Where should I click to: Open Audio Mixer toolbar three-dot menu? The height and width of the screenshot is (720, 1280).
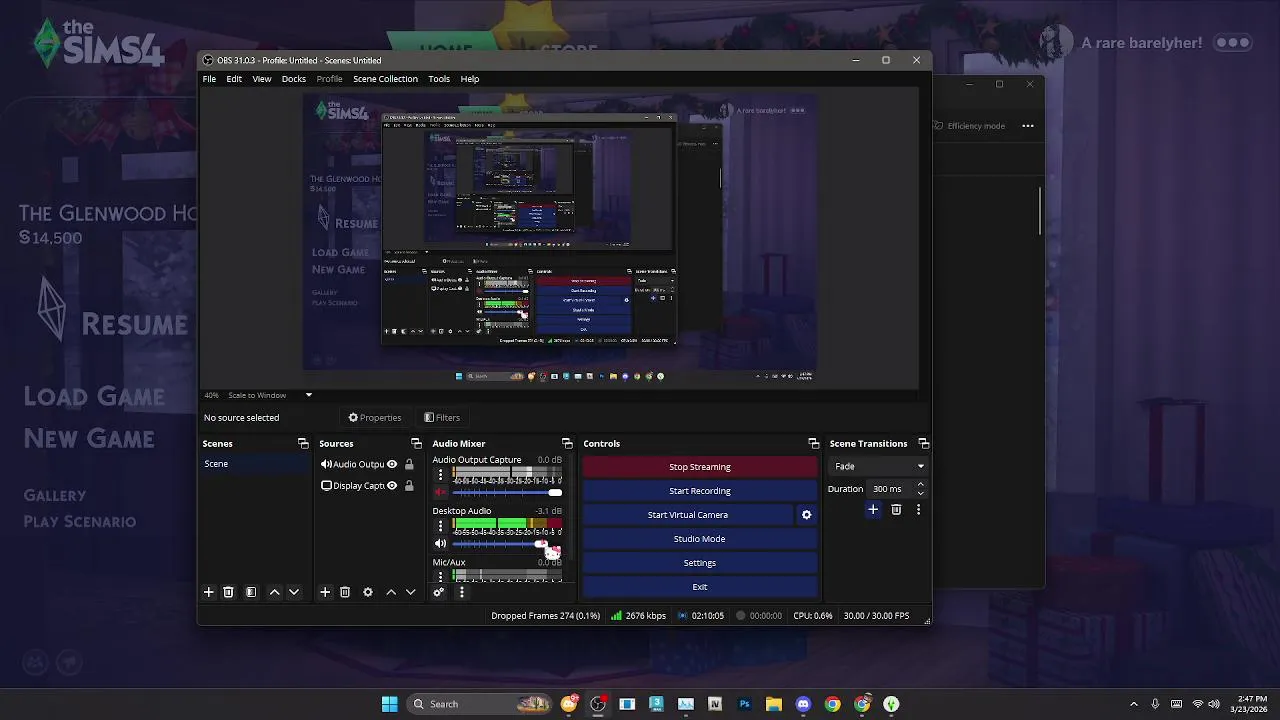coord(461,592)
